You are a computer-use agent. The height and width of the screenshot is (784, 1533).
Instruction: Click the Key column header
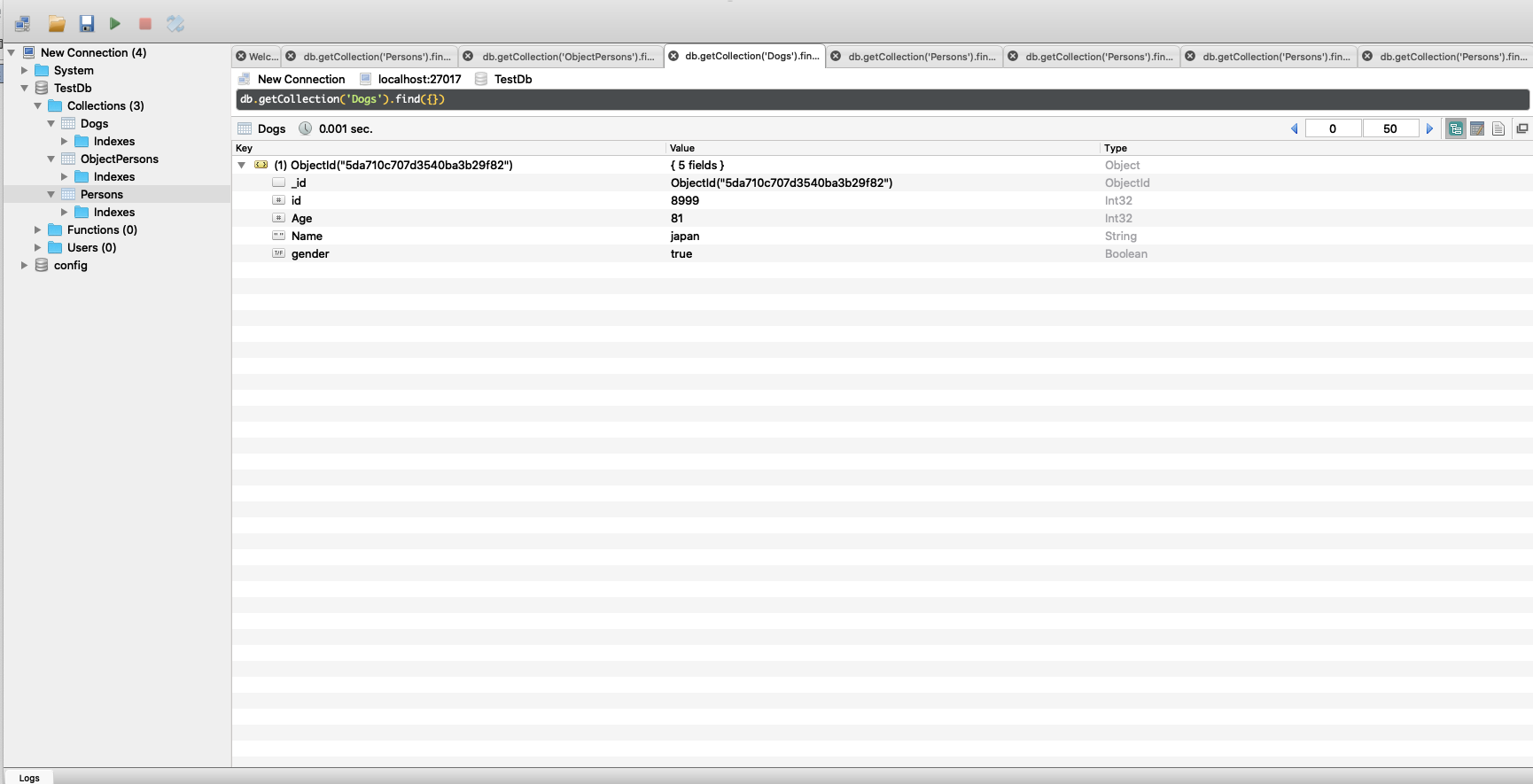[448, 148]
